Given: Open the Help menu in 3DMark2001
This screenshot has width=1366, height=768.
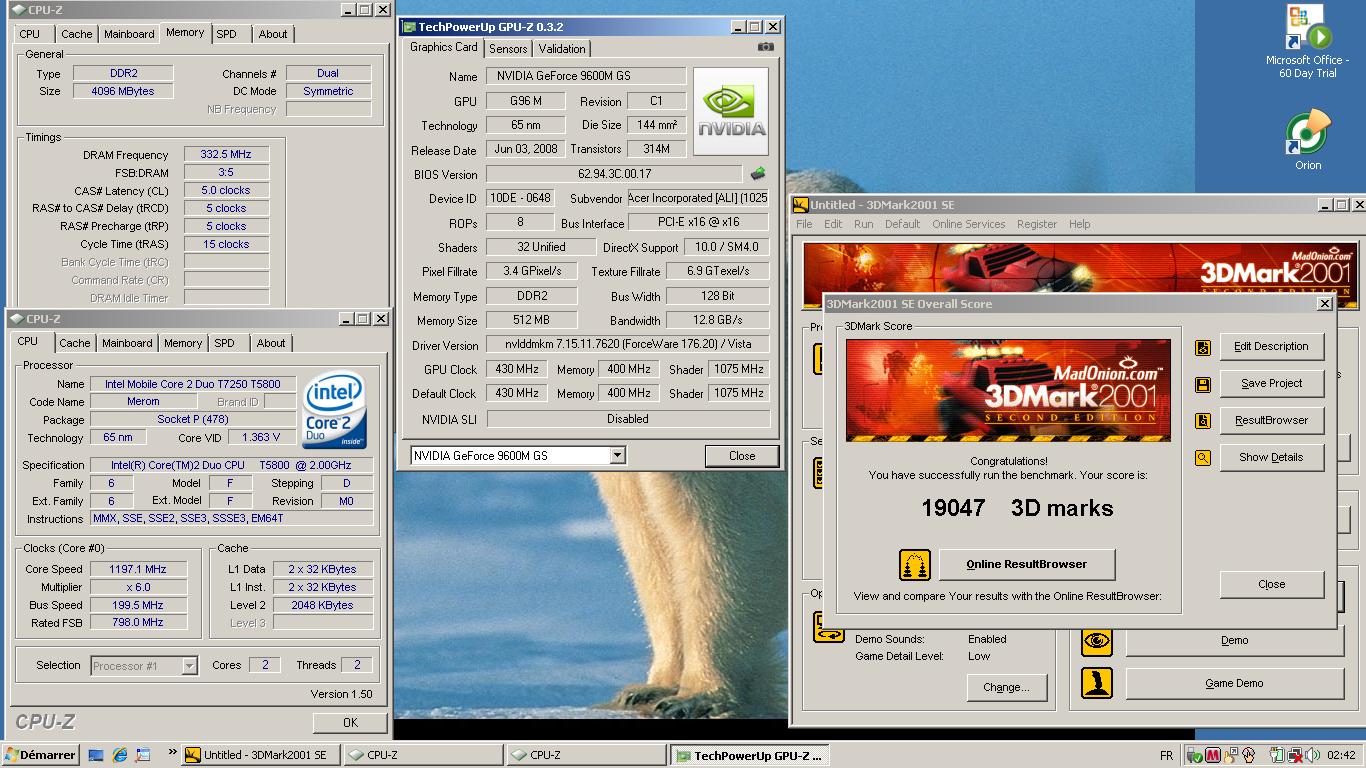Looking at the screenshot, I should (1080, 224).
